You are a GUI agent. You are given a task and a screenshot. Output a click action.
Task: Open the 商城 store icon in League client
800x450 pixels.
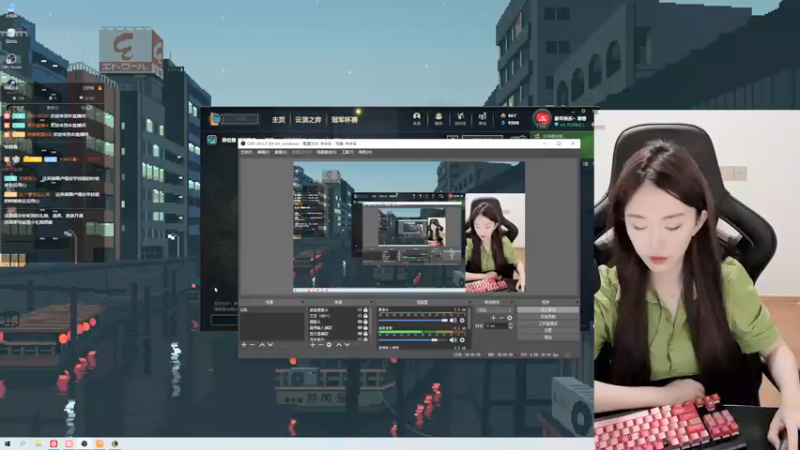point(482,118)
